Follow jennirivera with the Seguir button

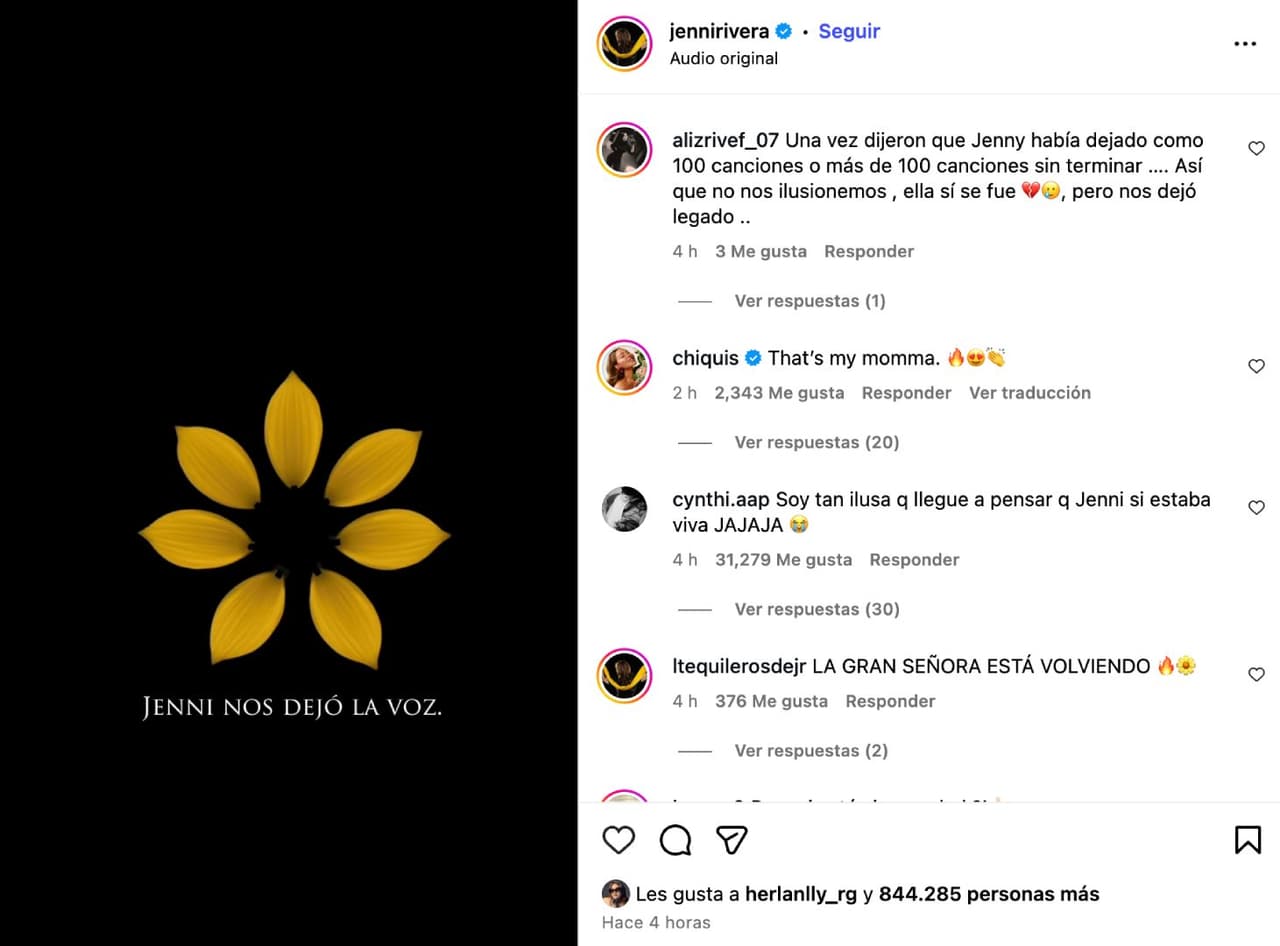[849, 31]
